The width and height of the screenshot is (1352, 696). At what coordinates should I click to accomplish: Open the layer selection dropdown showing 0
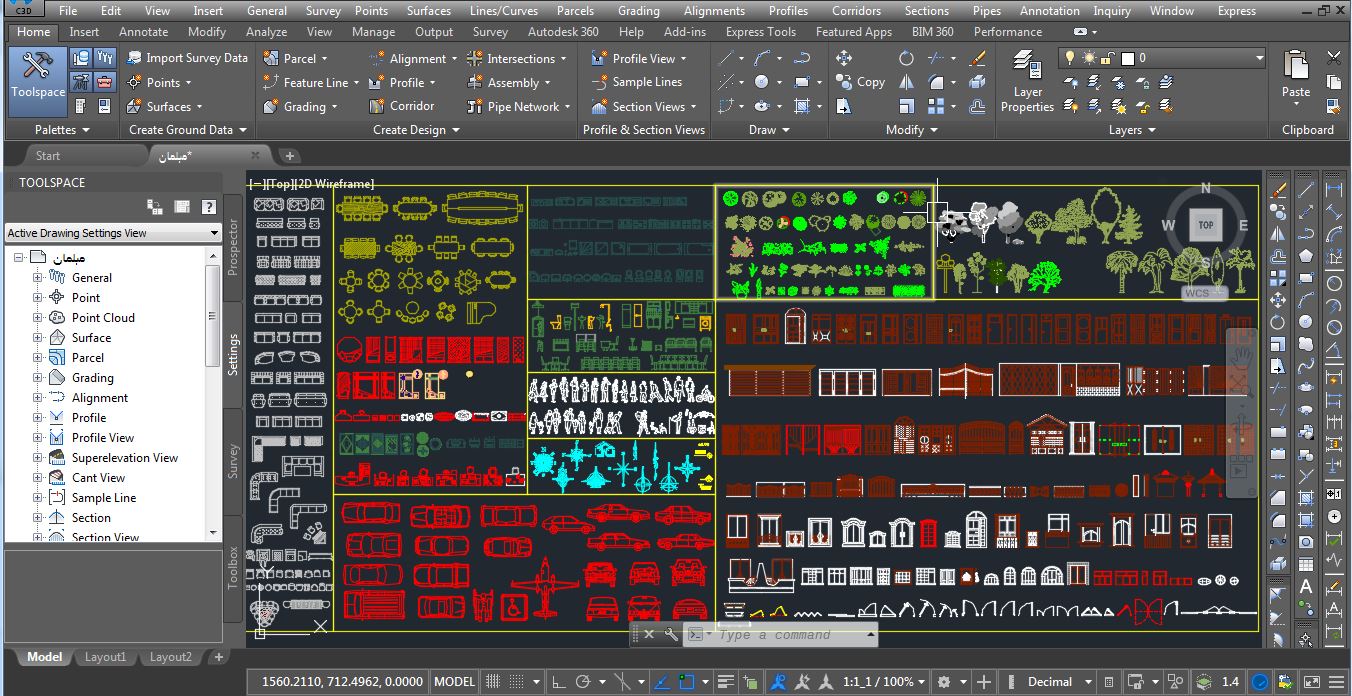point(1260,58)
